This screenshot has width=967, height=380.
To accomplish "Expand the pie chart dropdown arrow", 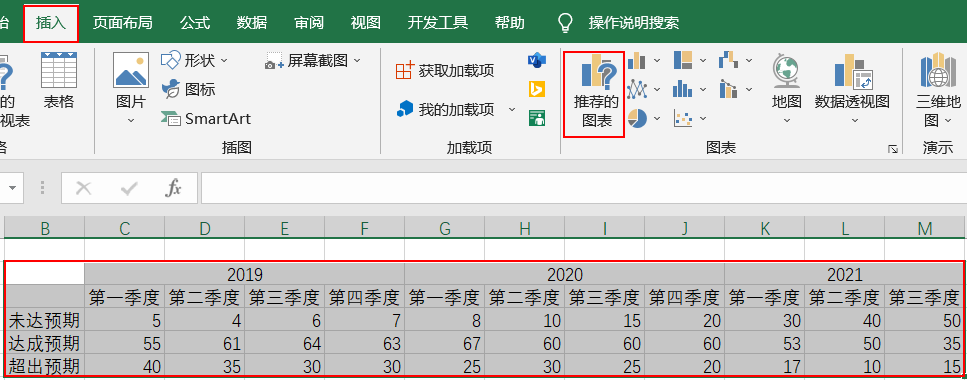I will pyautogui.click(x=657, y=118).
